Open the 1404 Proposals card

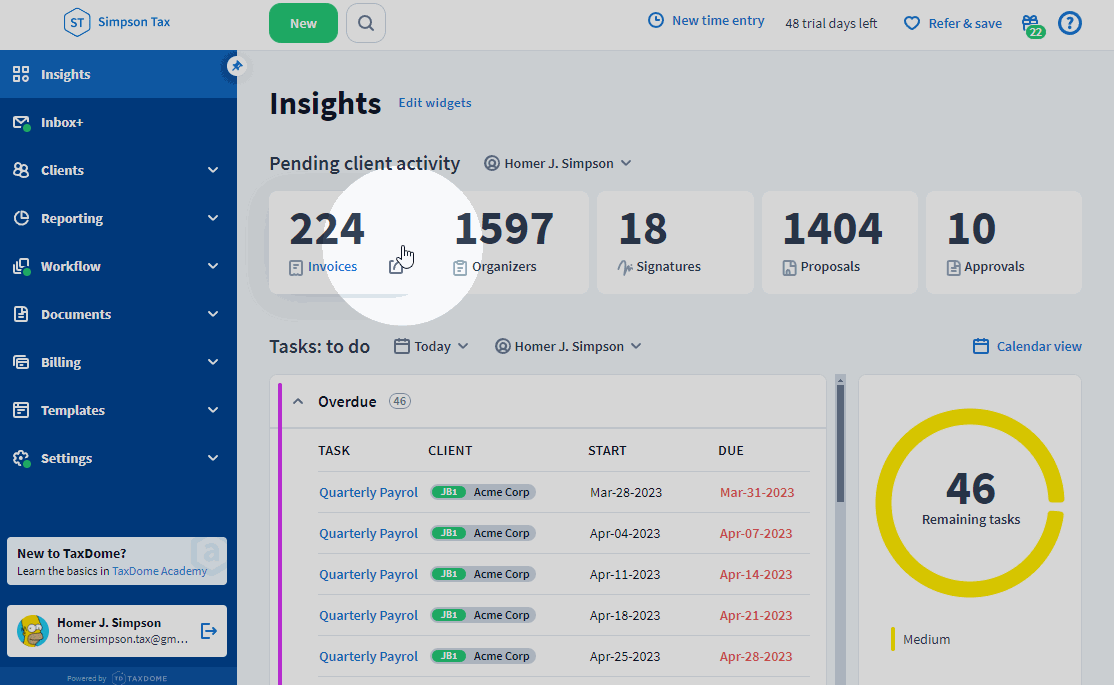[x=840, y=242]
